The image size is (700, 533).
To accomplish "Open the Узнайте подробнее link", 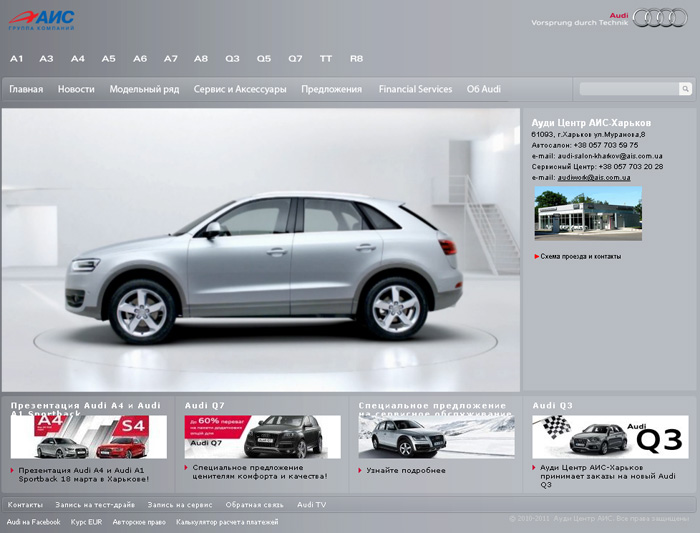I will click(406, 471).
